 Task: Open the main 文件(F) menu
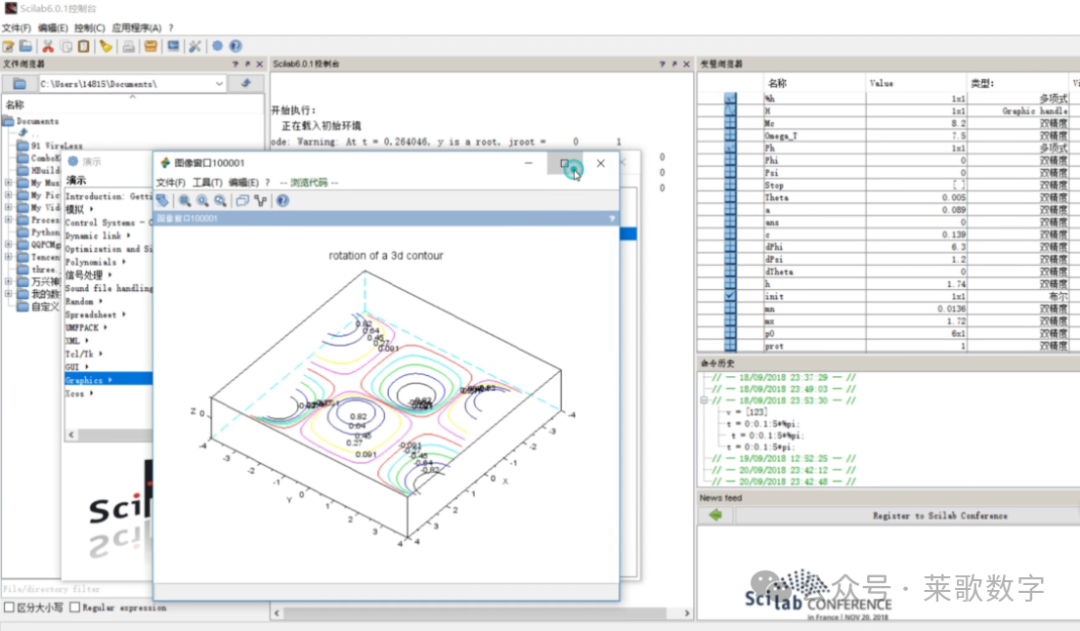tap(17, 28)
